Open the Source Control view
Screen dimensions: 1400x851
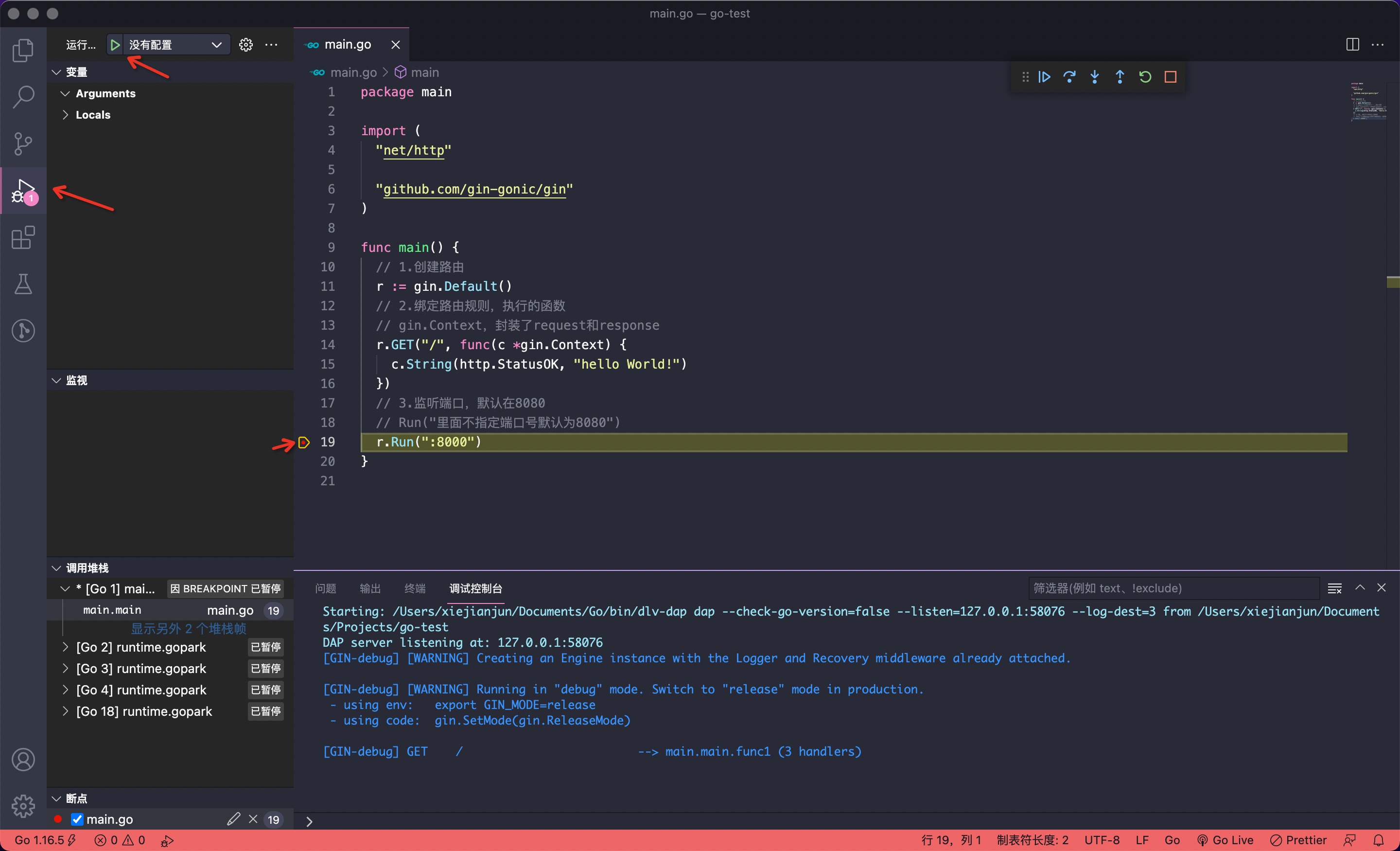[x=23, y=144]
